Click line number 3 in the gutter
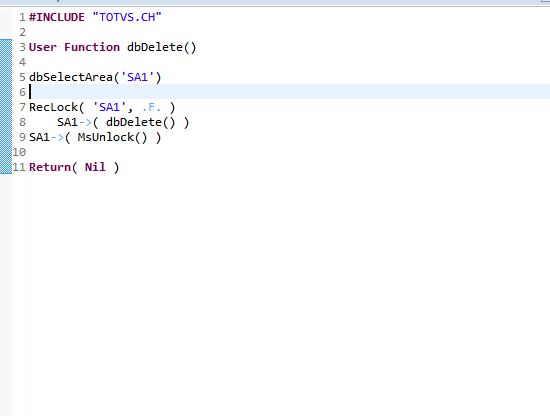The image size is (550, 416). (x=22, y=47)
